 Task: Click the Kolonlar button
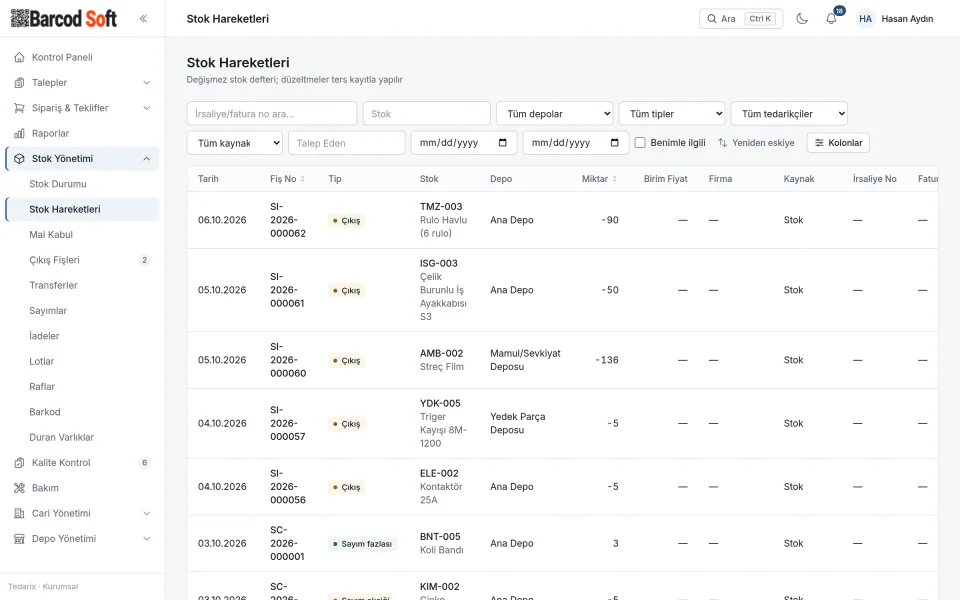coord(838,143)
